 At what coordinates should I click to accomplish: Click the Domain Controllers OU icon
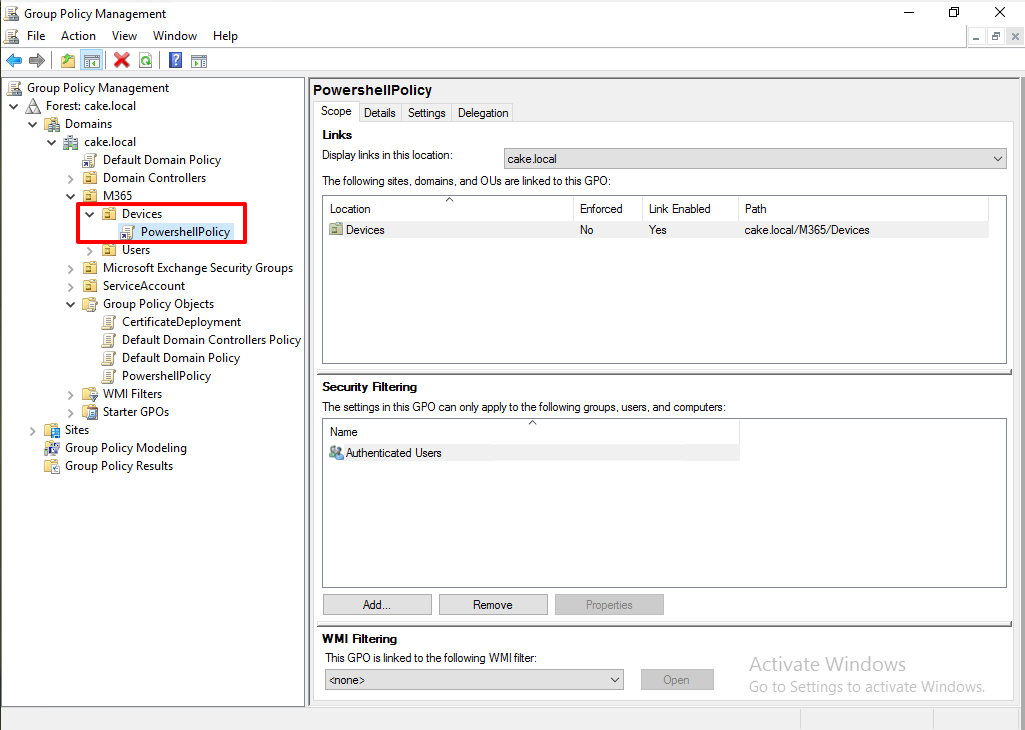tap(90, 178)
